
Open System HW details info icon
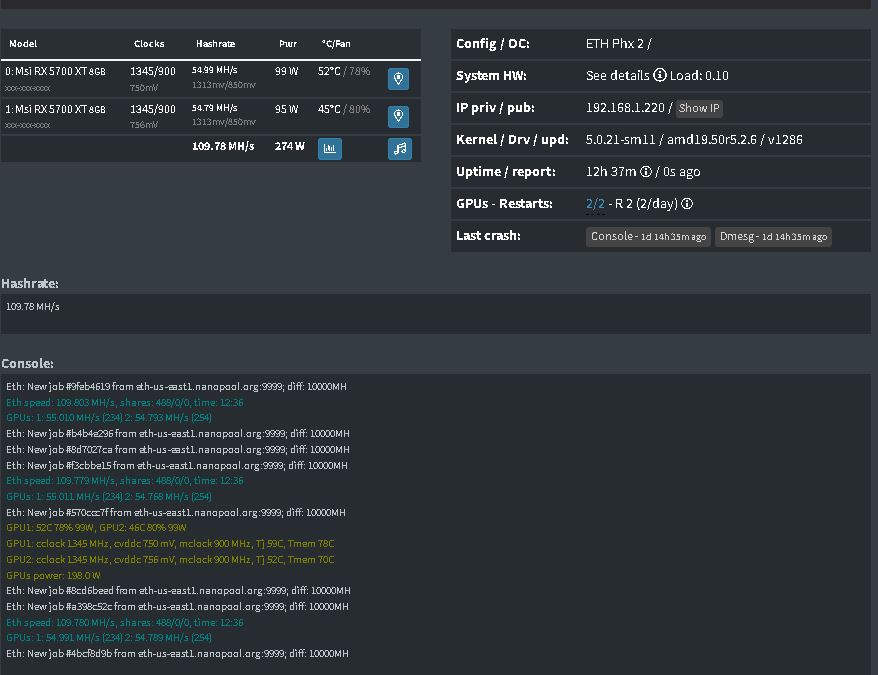(660, 75)
